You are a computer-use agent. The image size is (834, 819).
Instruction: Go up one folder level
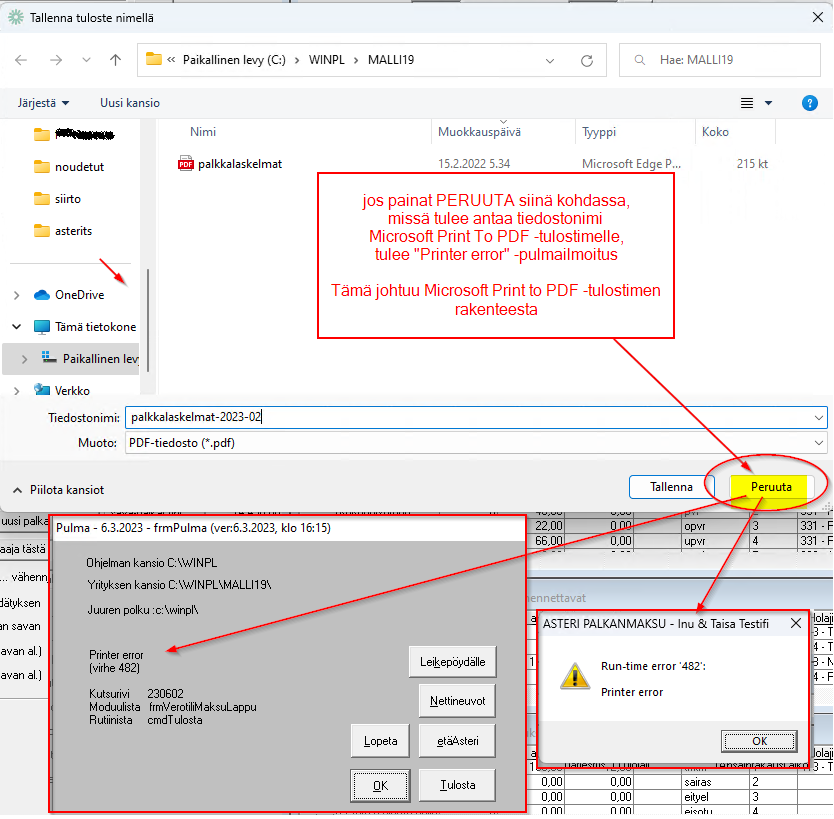[x=115, y=60]
